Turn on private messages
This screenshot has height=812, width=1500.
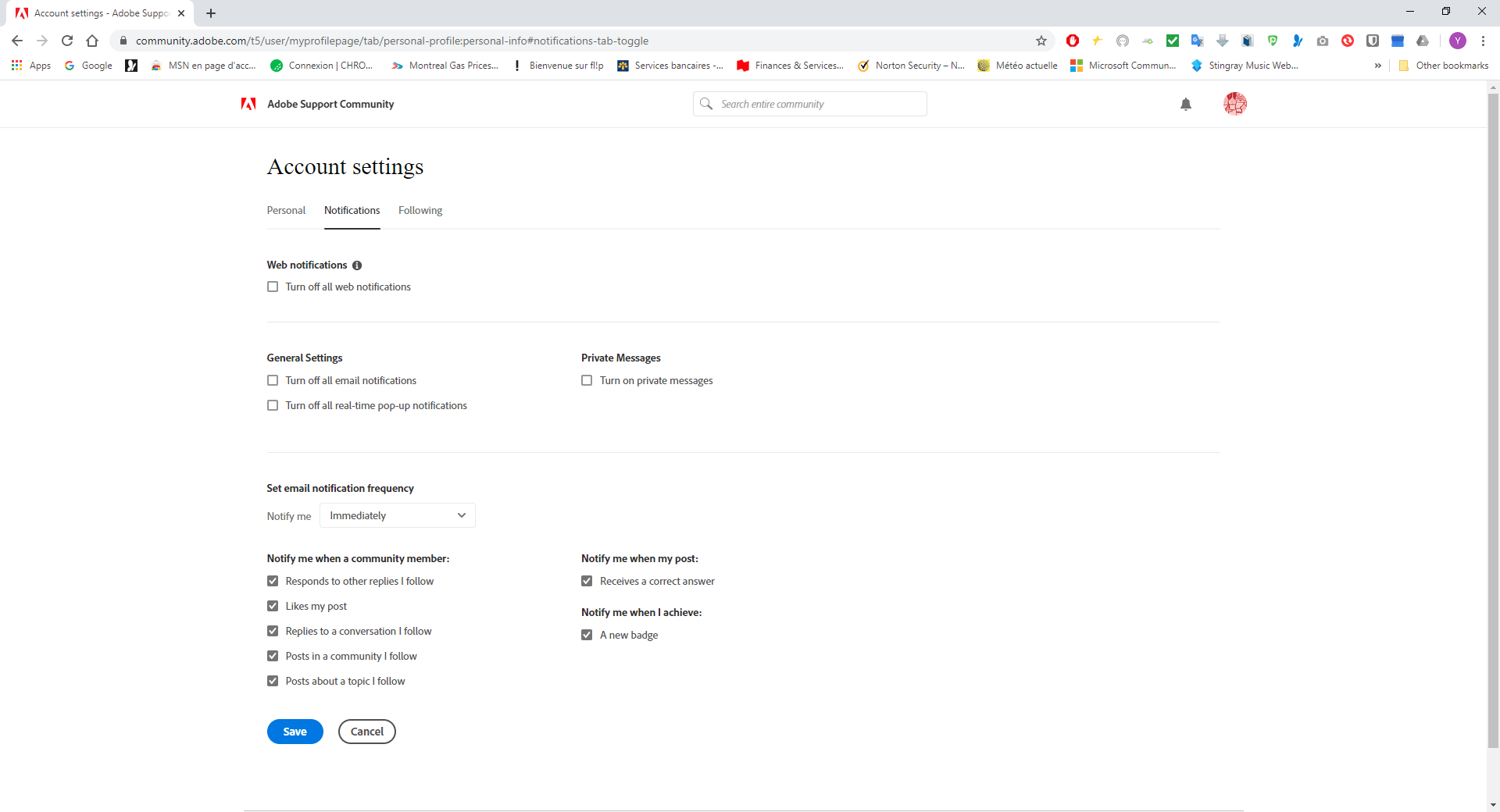[x=587, y=380]
